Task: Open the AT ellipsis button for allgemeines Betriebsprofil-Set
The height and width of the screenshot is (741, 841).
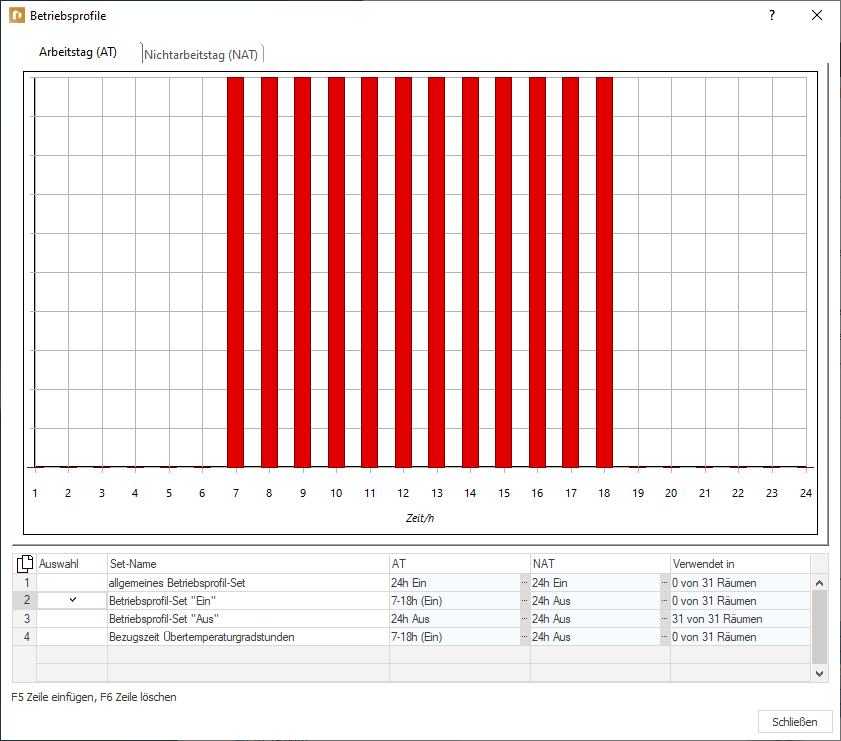Action: 525,583
